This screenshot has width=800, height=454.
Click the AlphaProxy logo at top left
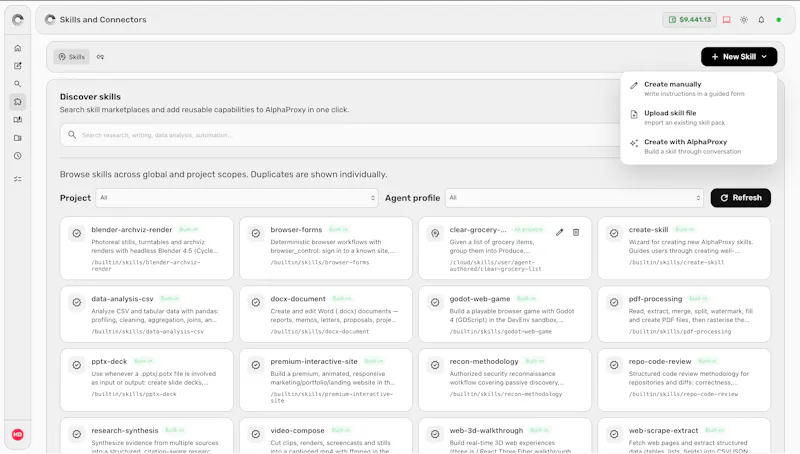pos(18,19)
